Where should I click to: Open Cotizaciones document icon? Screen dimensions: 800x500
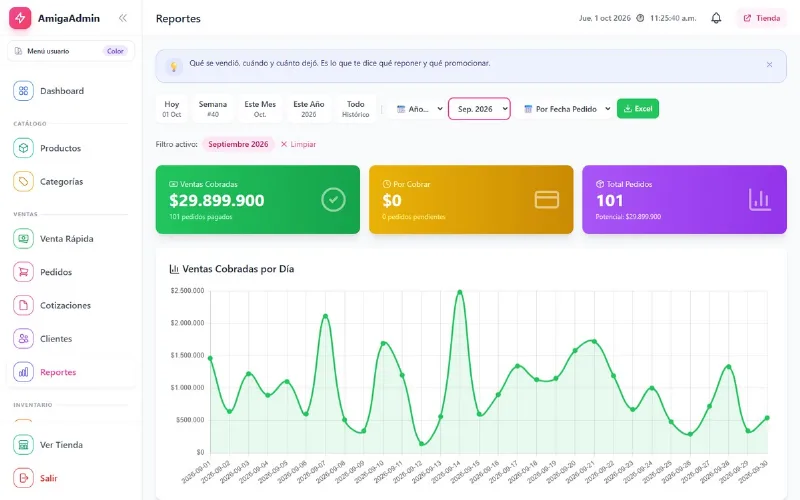23,305
